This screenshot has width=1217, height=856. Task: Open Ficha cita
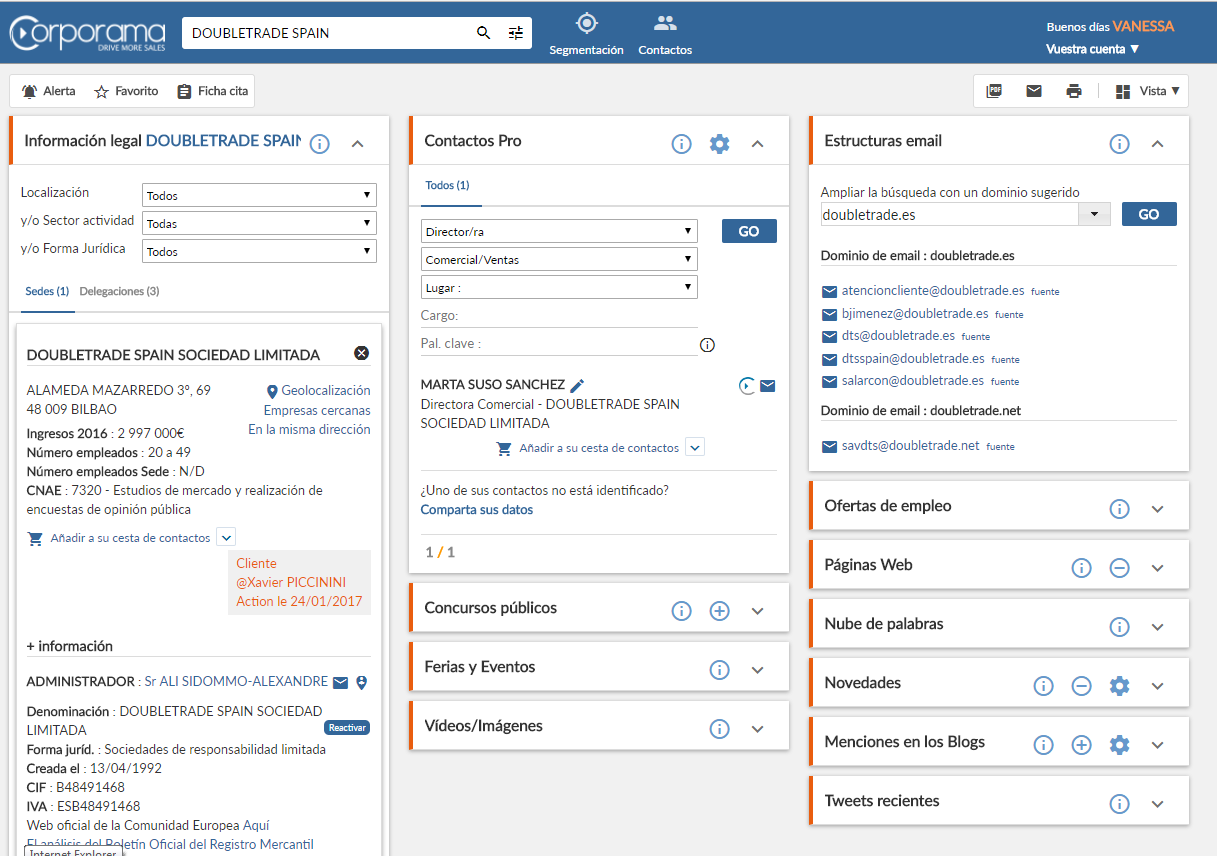pyautogui.click(x=212, y=91)
